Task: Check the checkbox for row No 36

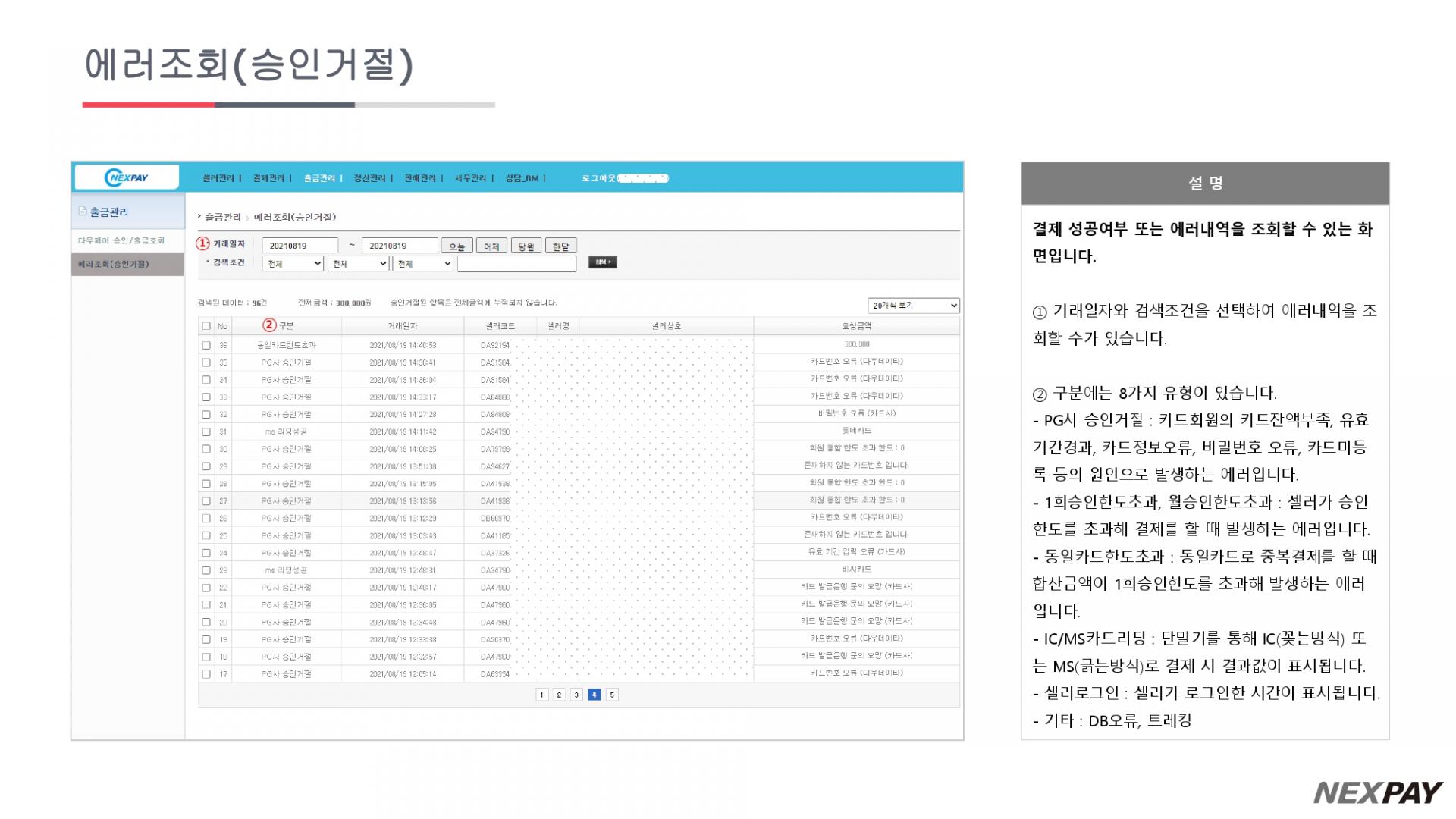Action: click(206, 345)
